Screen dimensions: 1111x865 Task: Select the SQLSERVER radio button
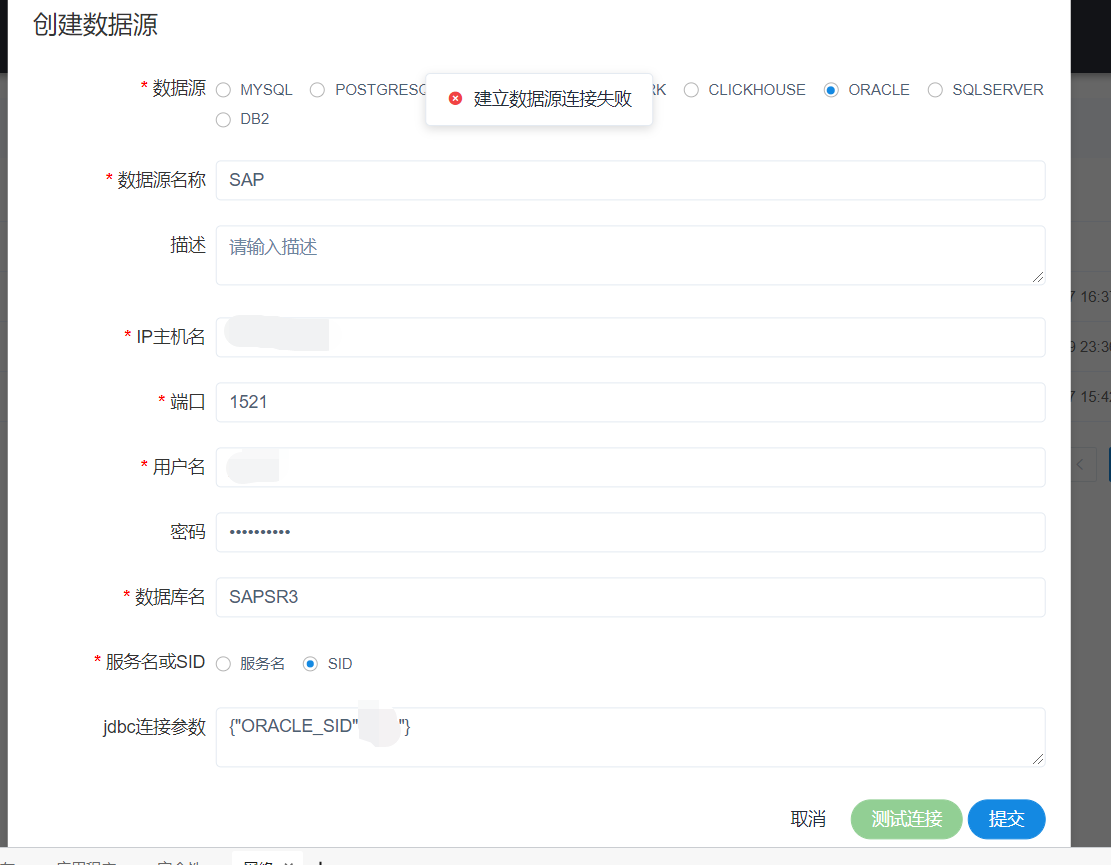tap(934, 90)
